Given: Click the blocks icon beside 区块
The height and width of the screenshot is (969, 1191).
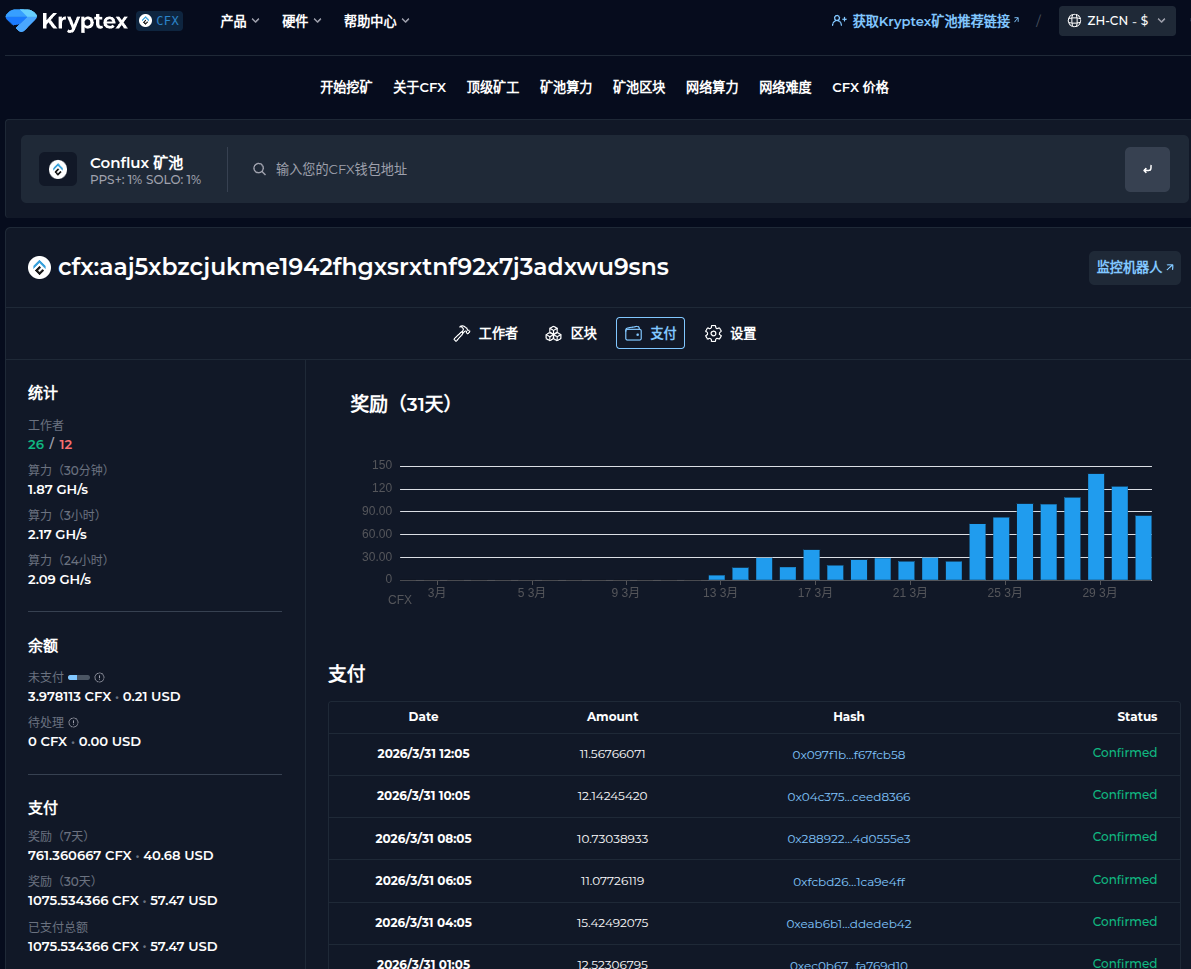Looking at the screenshot, I should [554, 333].
